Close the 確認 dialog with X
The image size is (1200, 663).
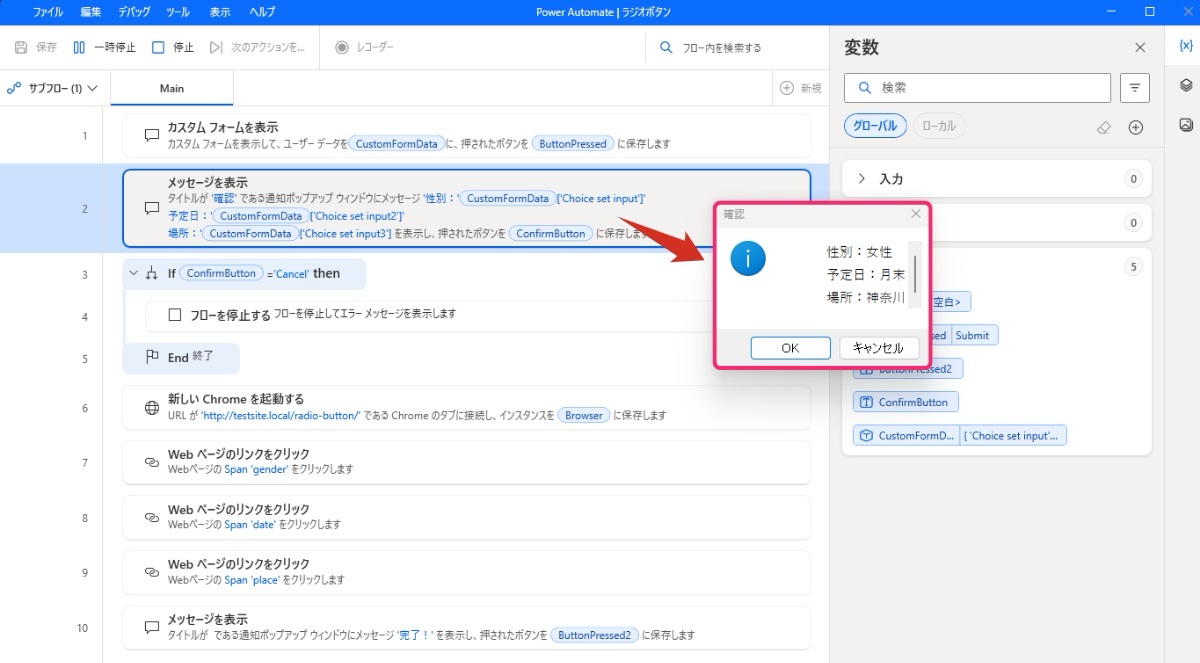(x=915, y=214)
